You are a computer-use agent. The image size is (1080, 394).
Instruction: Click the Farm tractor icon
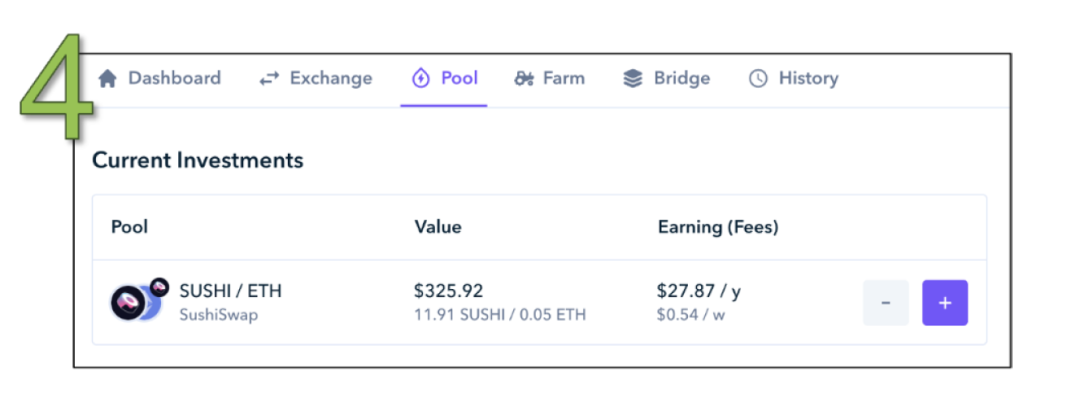pyautogui.click(x=524, y=79)
